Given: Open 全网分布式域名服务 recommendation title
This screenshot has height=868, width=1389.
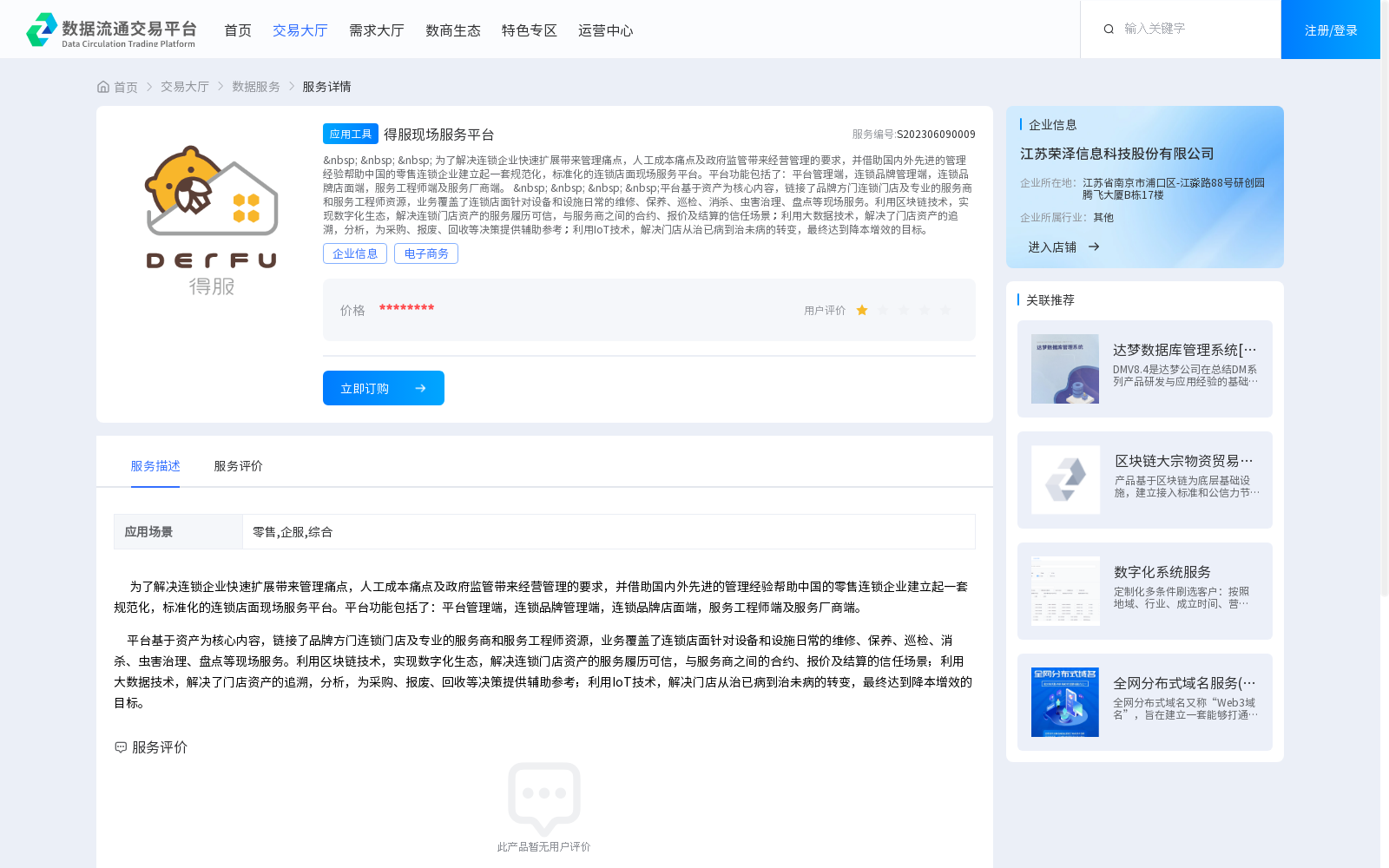Looking at the screenshot, I should pos(1185,683).
